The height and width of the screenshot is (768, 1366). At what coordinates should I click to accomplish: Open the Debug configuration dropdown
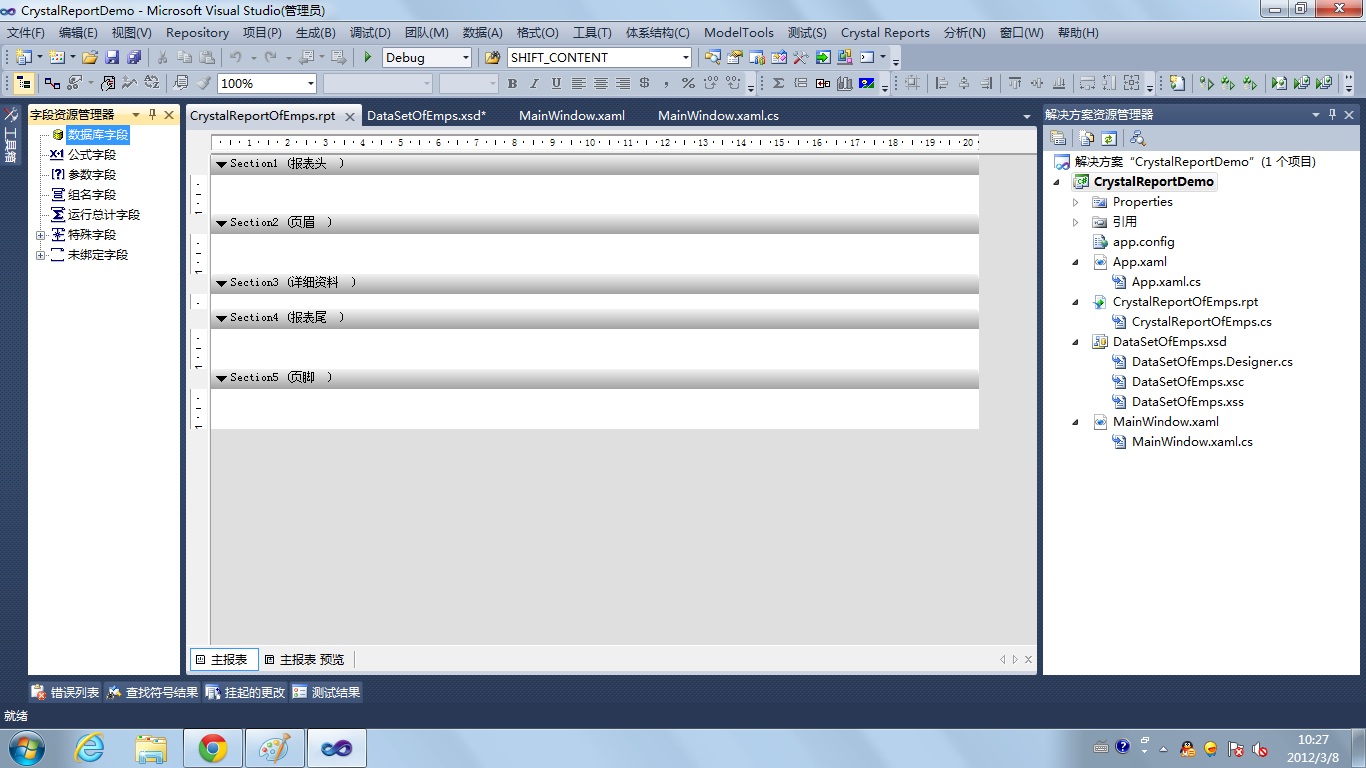[x=466, y=57]
